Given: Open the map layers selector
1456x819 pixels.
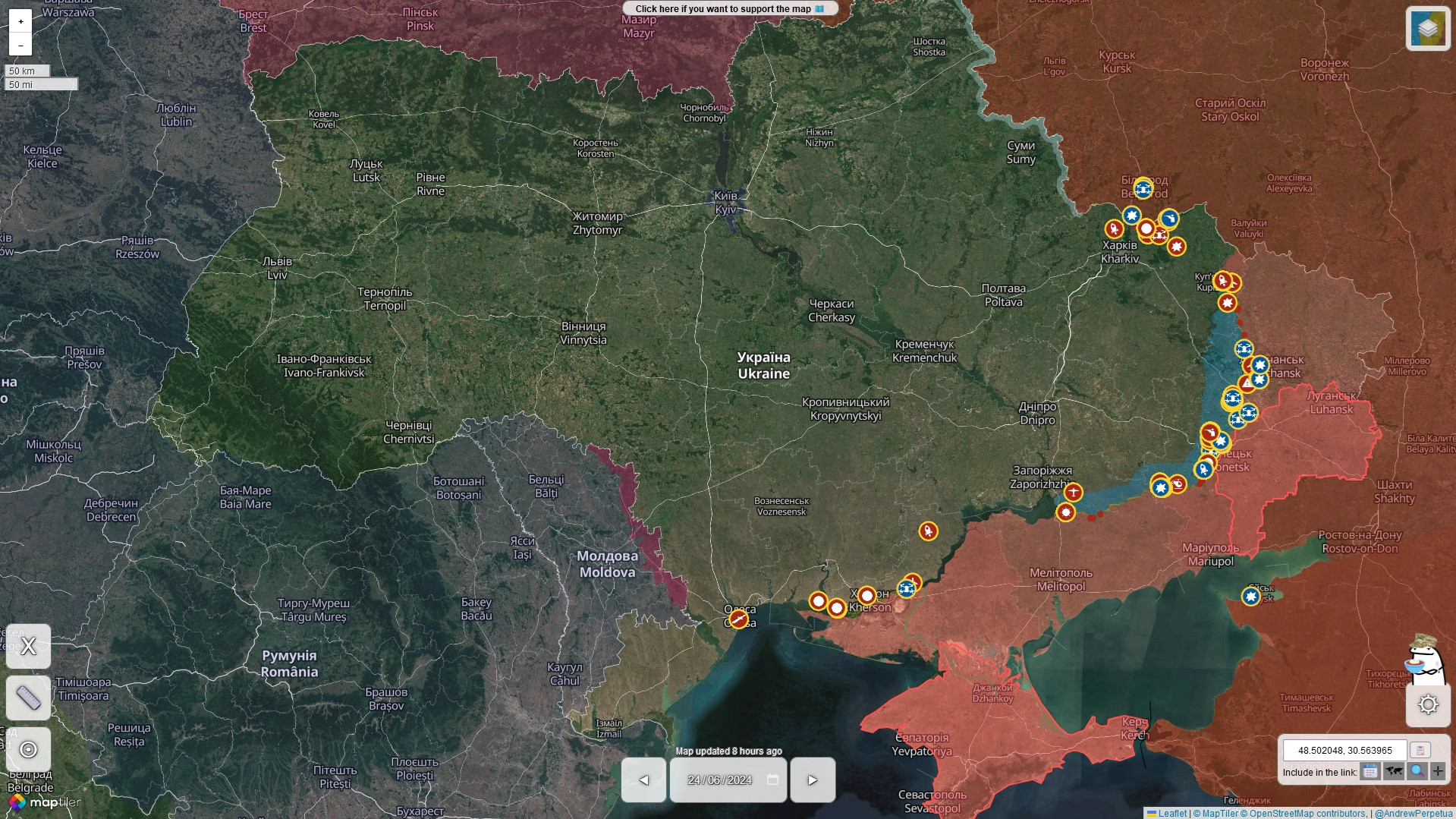Looking at the screenshot, I should (x=1427, y=29).
